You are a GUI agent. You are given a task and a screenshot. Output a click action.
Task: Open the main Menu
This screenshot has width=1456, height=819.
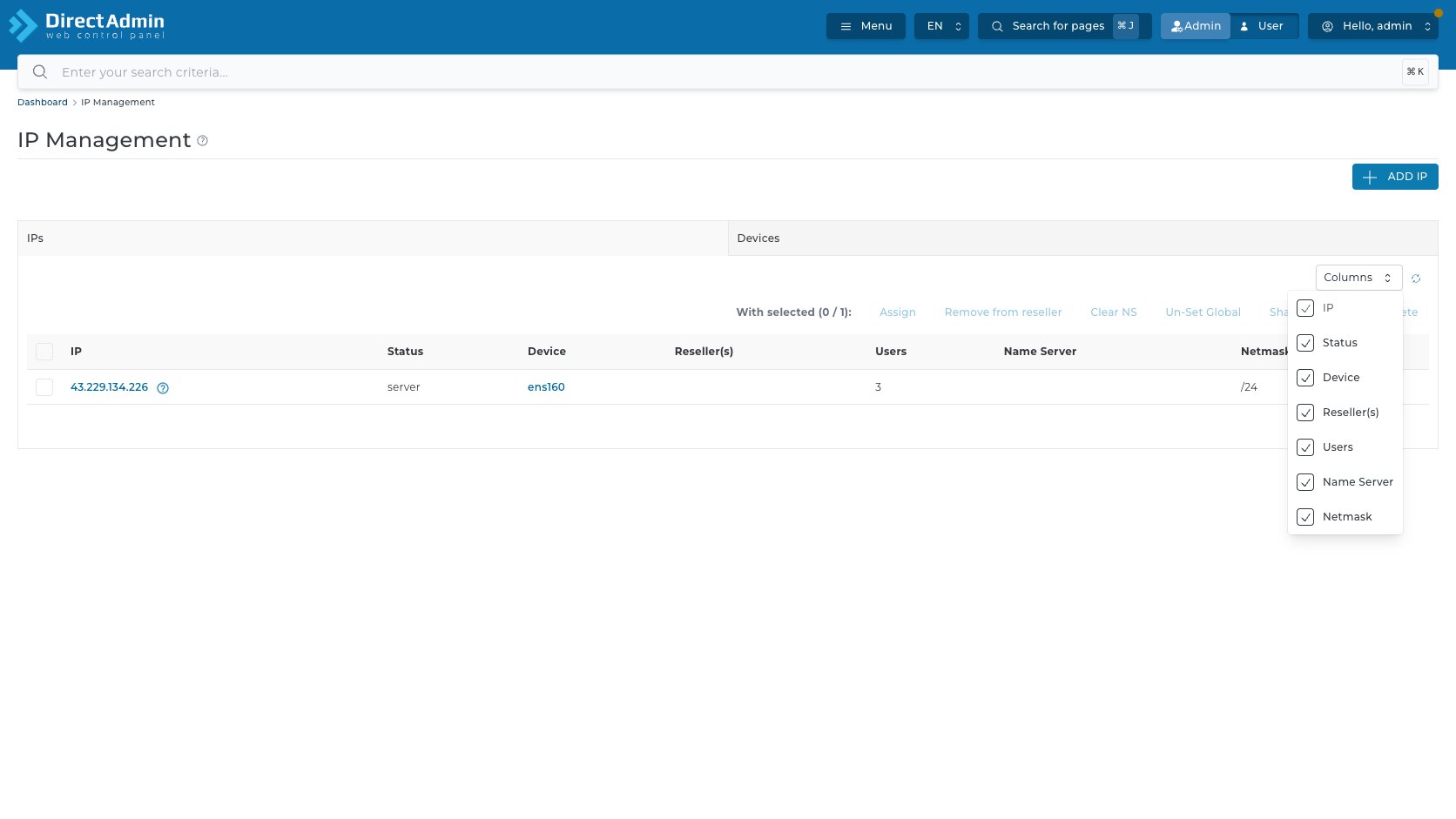[866, 26]
